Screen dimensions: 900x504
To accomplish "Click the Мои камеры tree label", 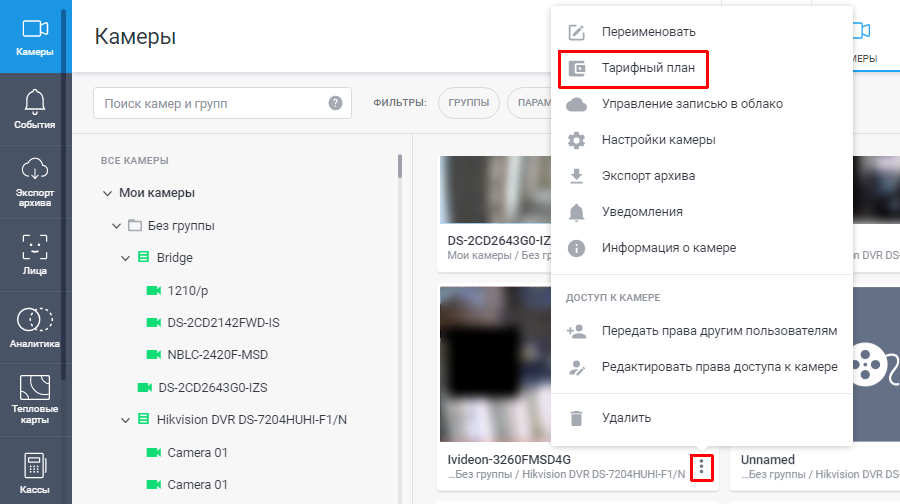I will (x=157, y=193).
